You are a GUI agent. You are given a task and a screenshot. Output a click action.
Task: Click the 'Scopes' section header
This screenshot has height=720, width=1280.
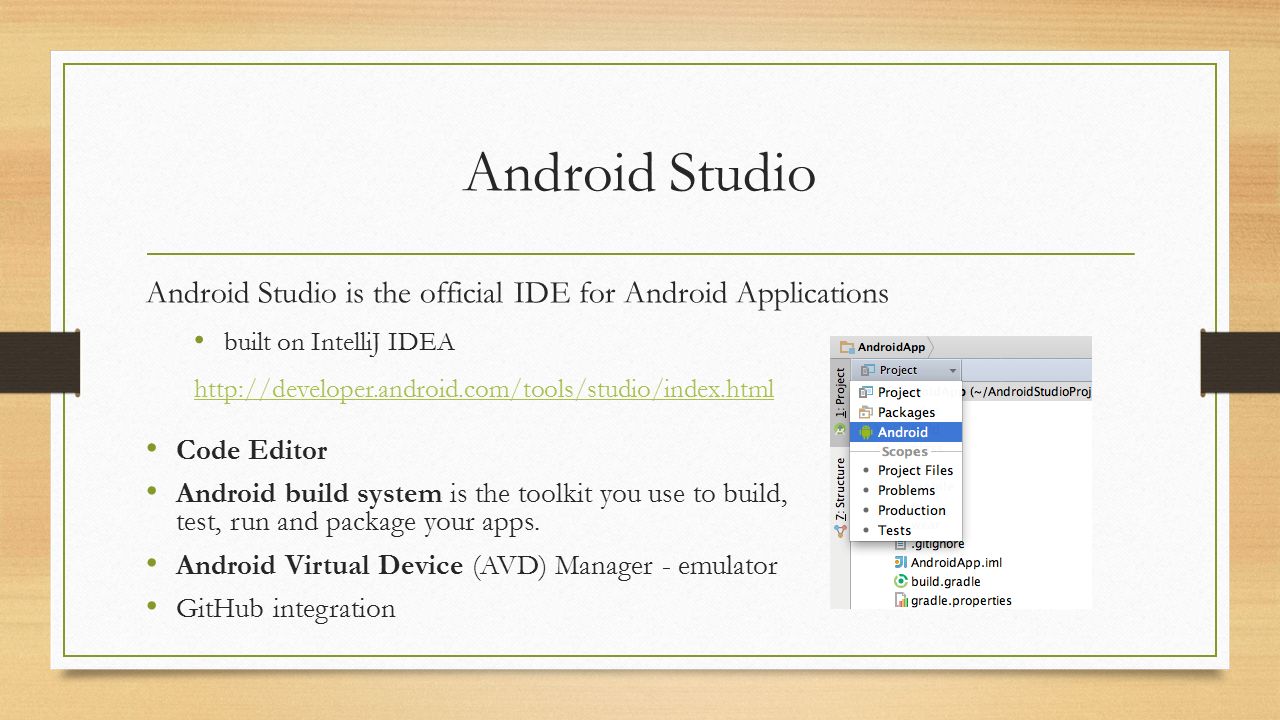coord(904,452)
